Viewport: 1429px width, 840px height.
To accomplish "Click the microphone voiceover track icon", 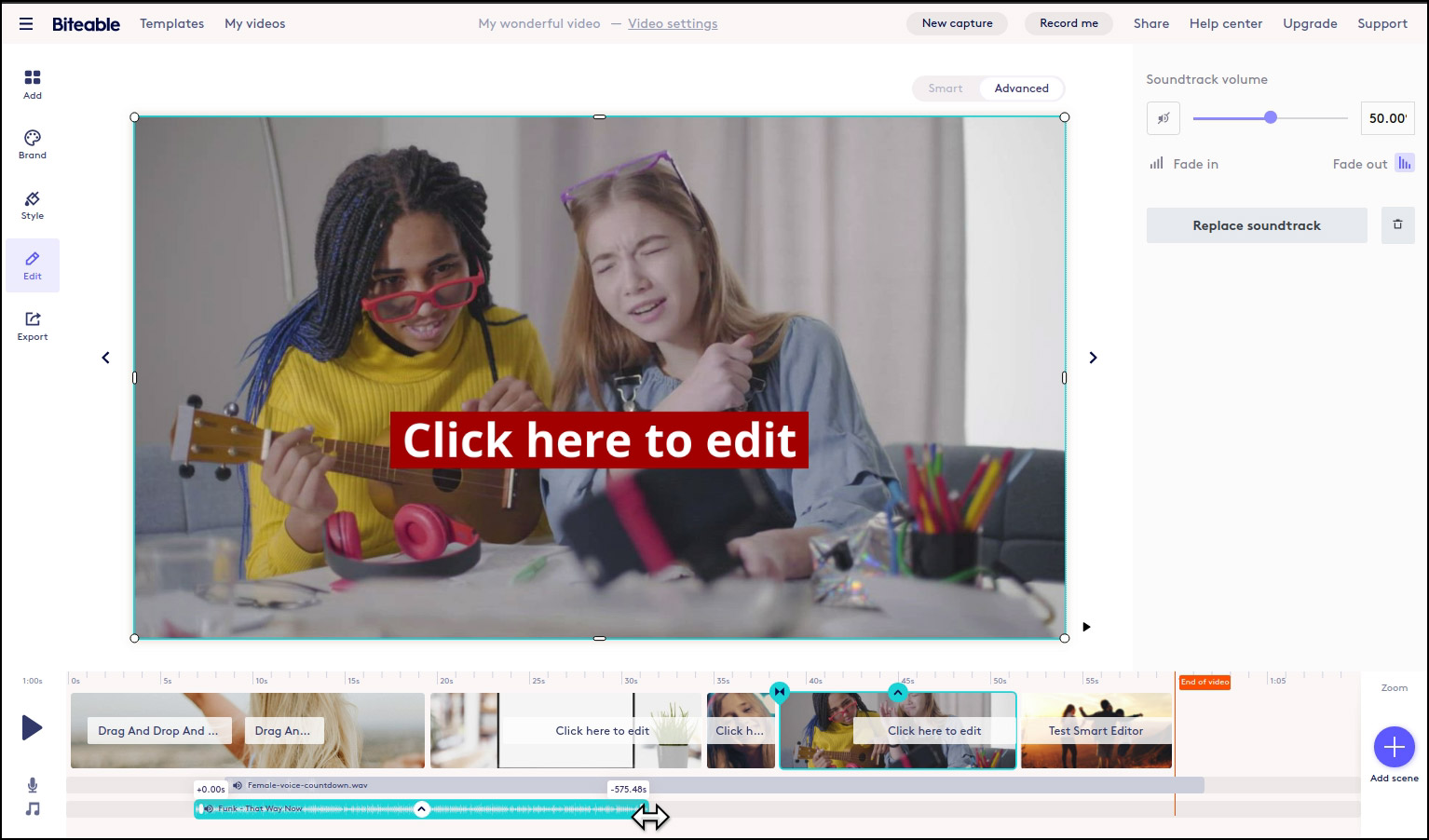I will pyautogui.click(x=33, y=785).
